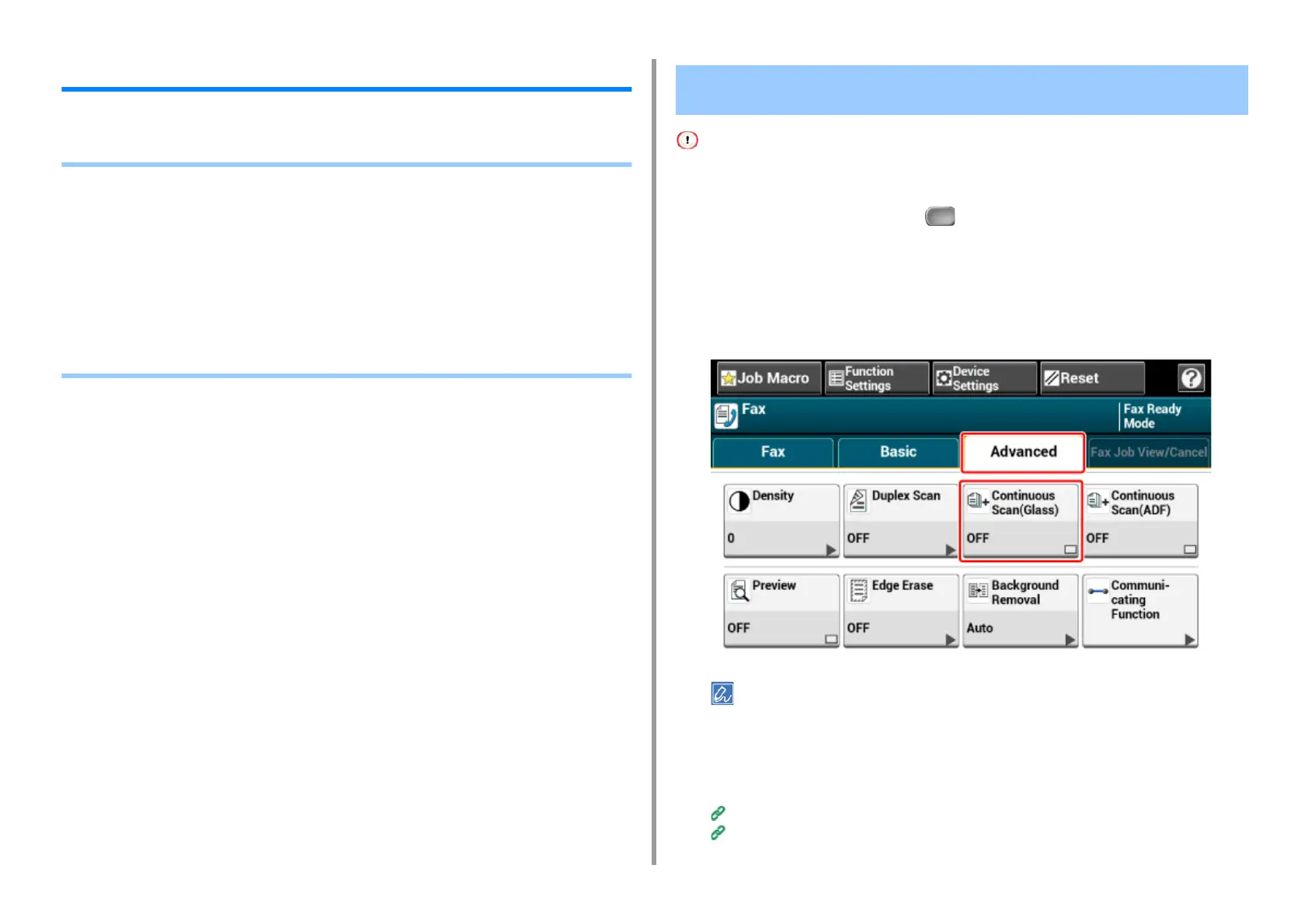Click the red exclamation caution icon
1308x924 pixels.
pos(687,140)
